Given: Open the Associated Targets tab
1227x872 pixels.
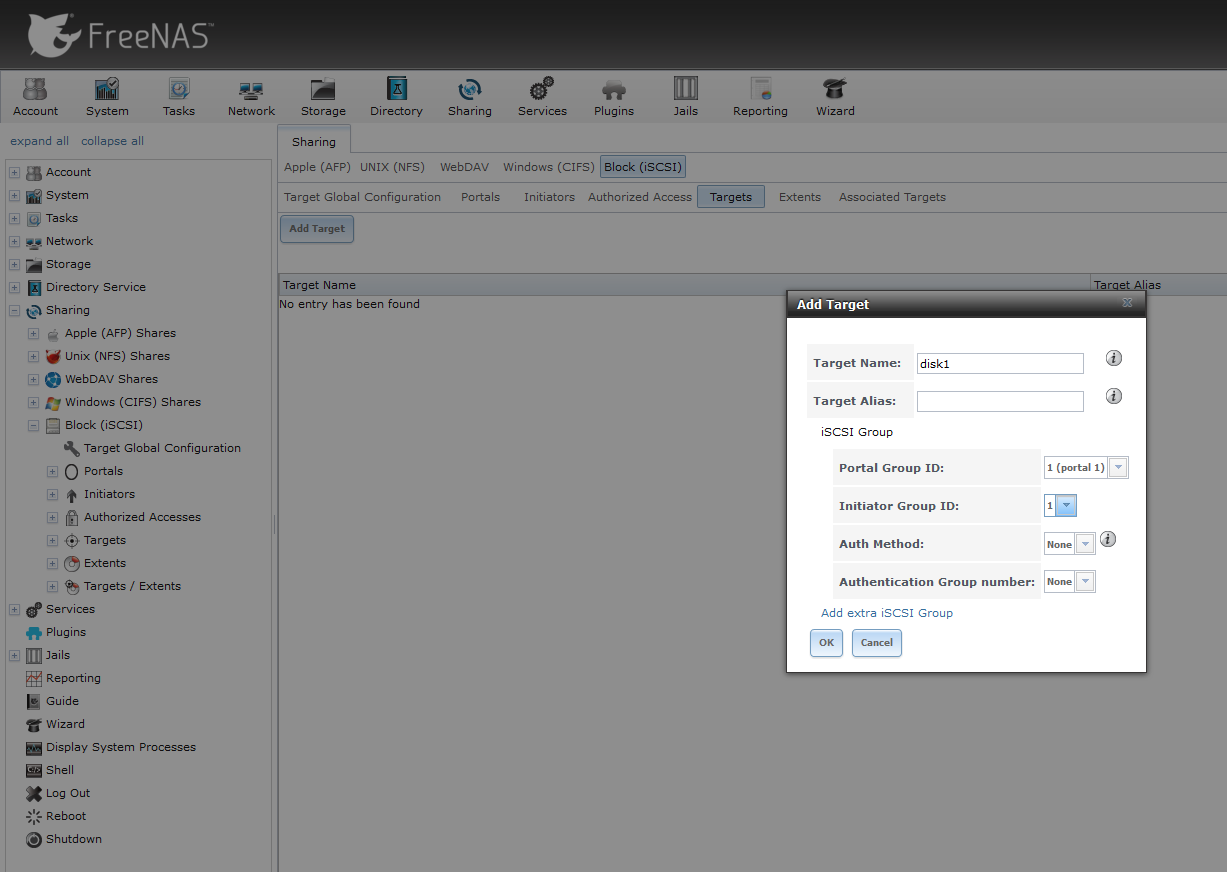Looking at the screenshot, I should [x=892, y=197].
